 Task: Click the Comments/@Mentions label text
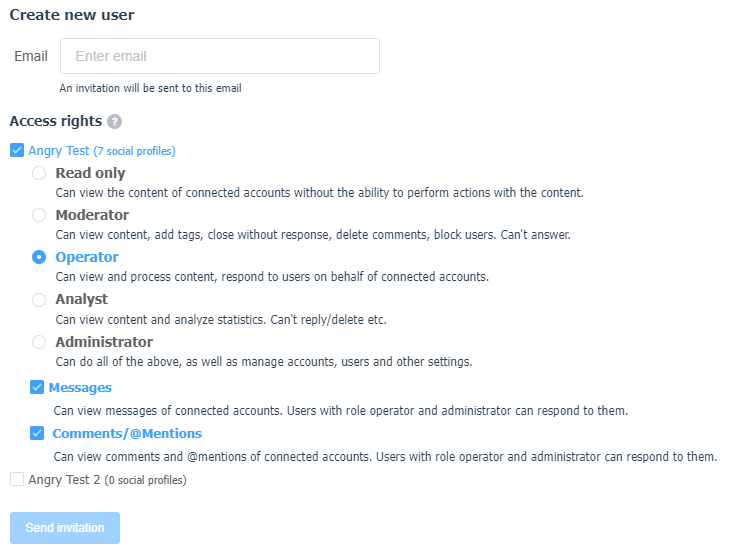(127, 434)
